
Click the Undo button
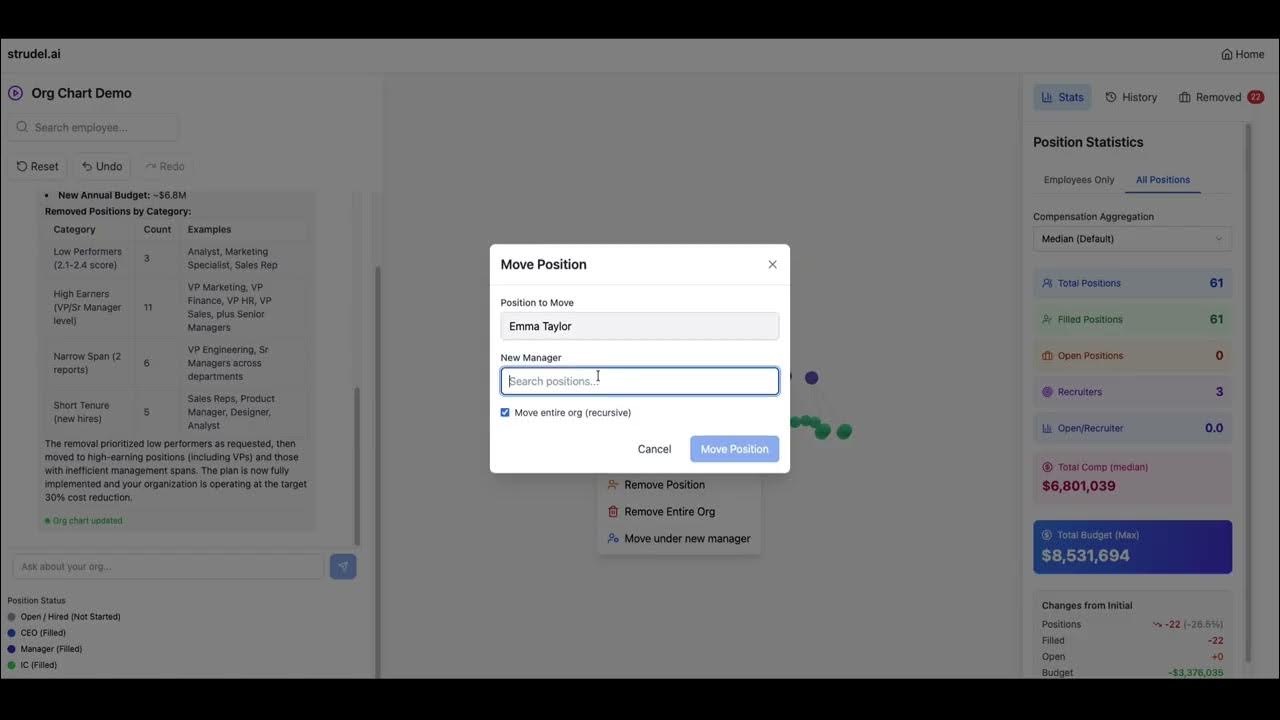[x=102, y=167]
